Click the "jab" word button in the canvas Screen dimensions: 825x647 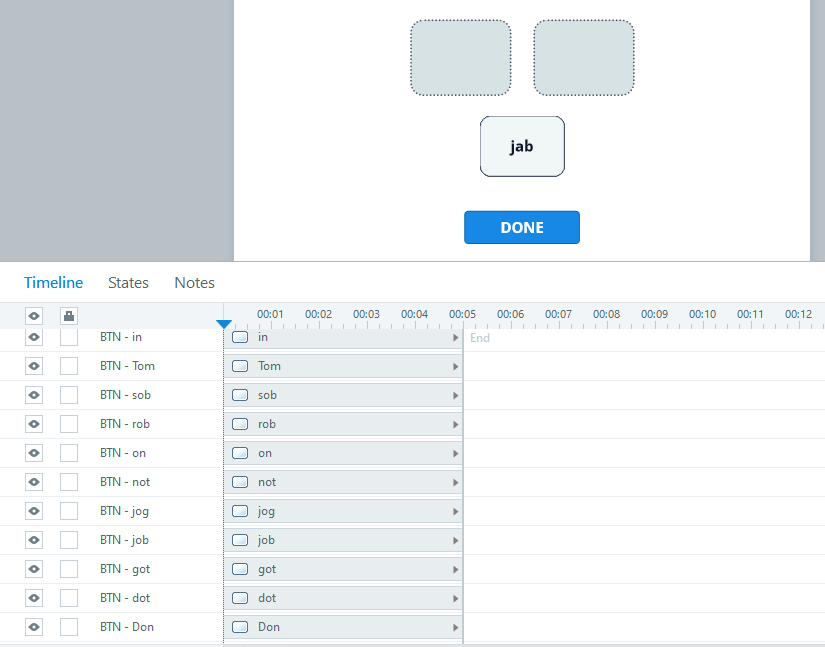(x=521, y=146)
